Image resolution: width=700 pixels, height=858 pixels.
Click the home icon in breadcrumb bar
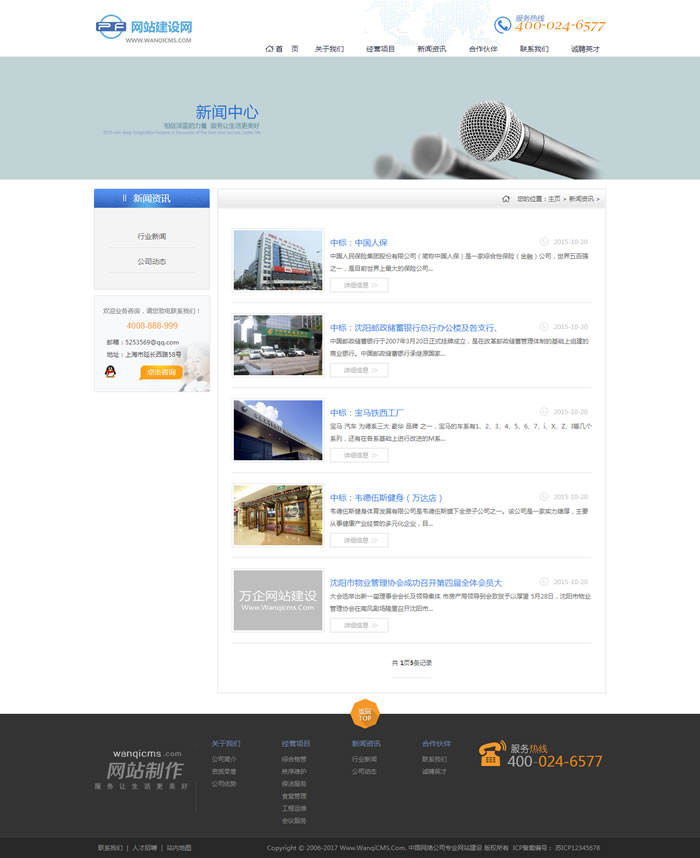click(506, 199)
